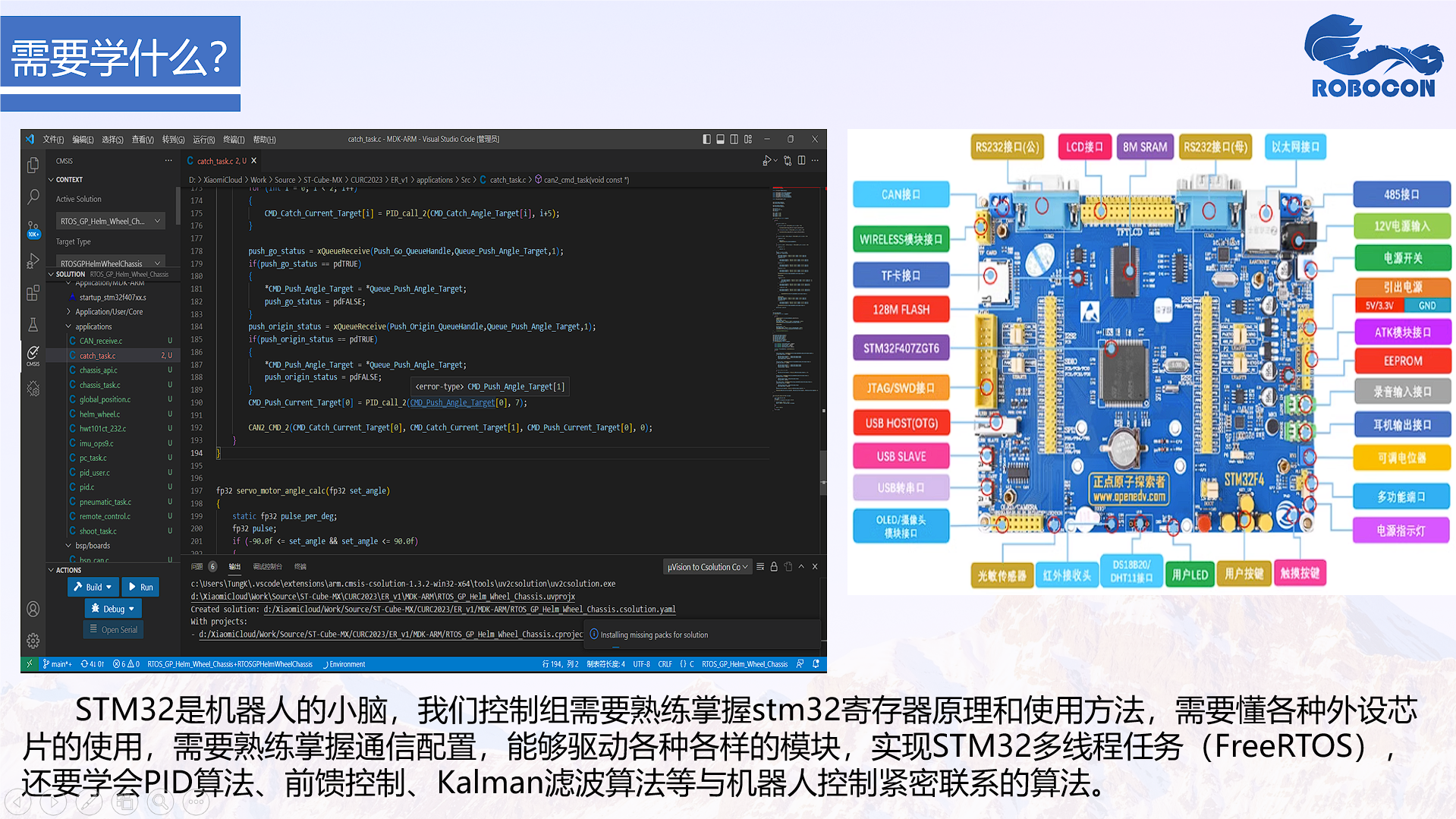Open Source Control with 10K+ badge
Screen dimensions: 1456x819
[33, 228]
